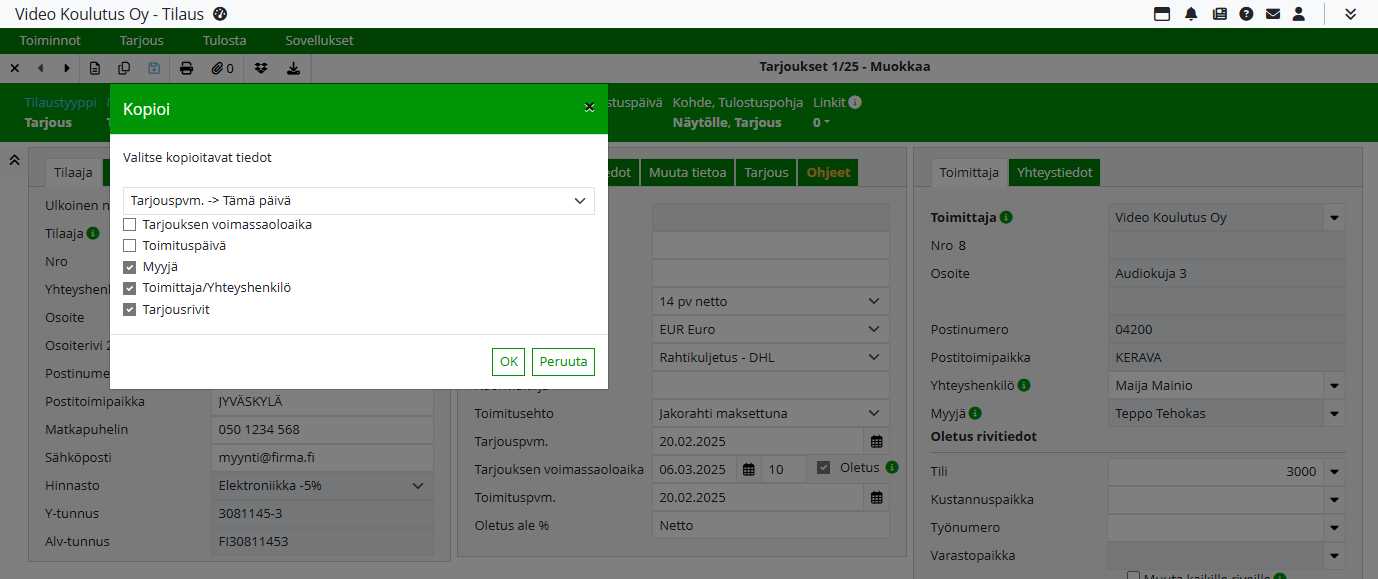Click the Sähköposti input field
Viewport: 1378px width, 579px height.
point(322,457)
